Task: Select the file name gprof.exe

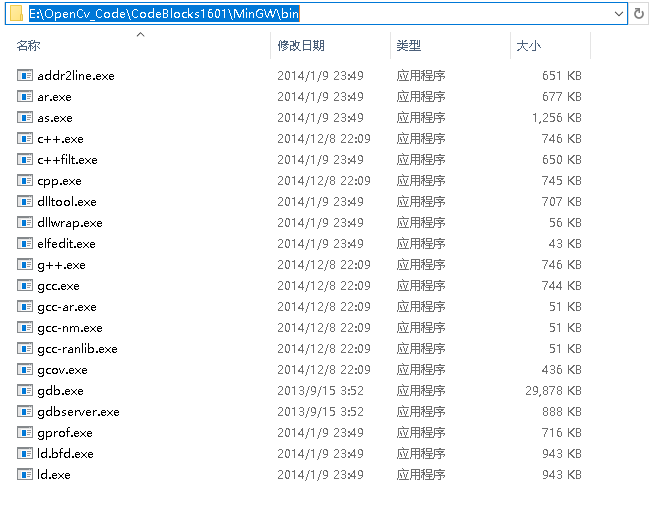Action: (x=65, y=433)
